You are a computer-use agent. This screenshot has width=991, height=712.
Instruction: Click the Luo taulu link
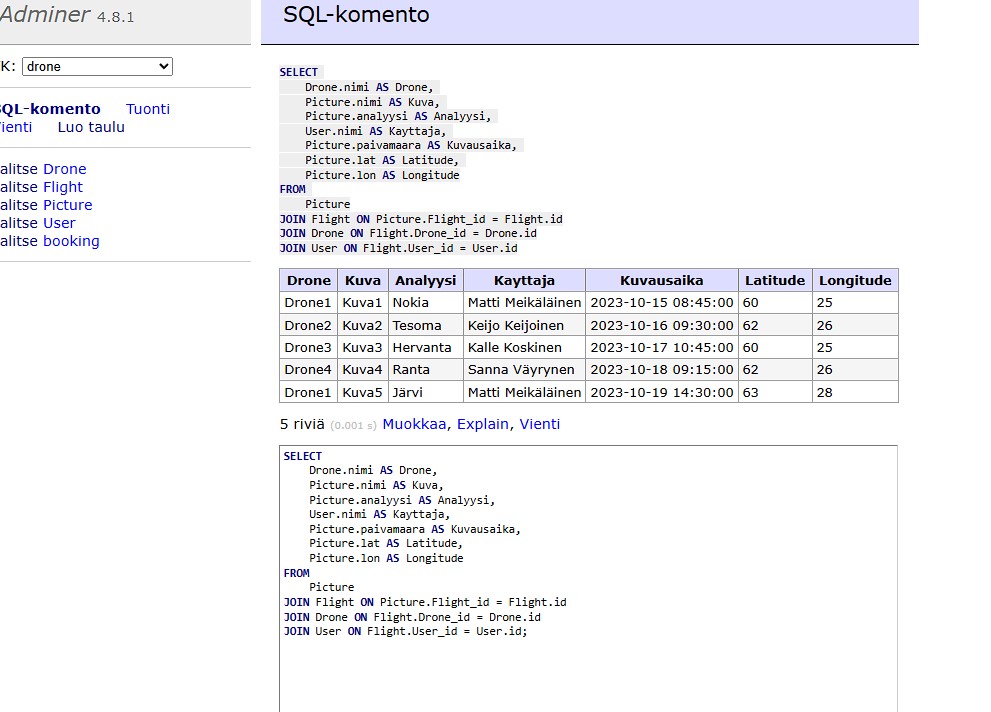coord(91,127)
